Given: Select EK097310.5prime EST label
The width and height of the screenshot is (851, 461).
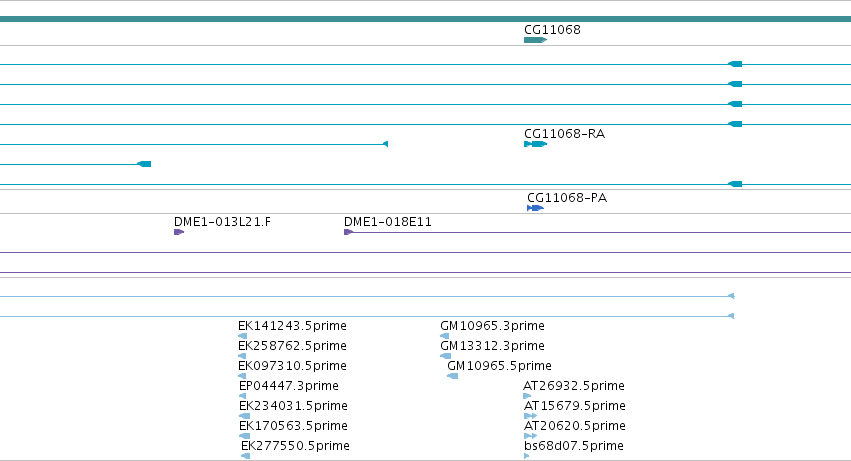Looking at the screenshot, I should coord(292,366).
